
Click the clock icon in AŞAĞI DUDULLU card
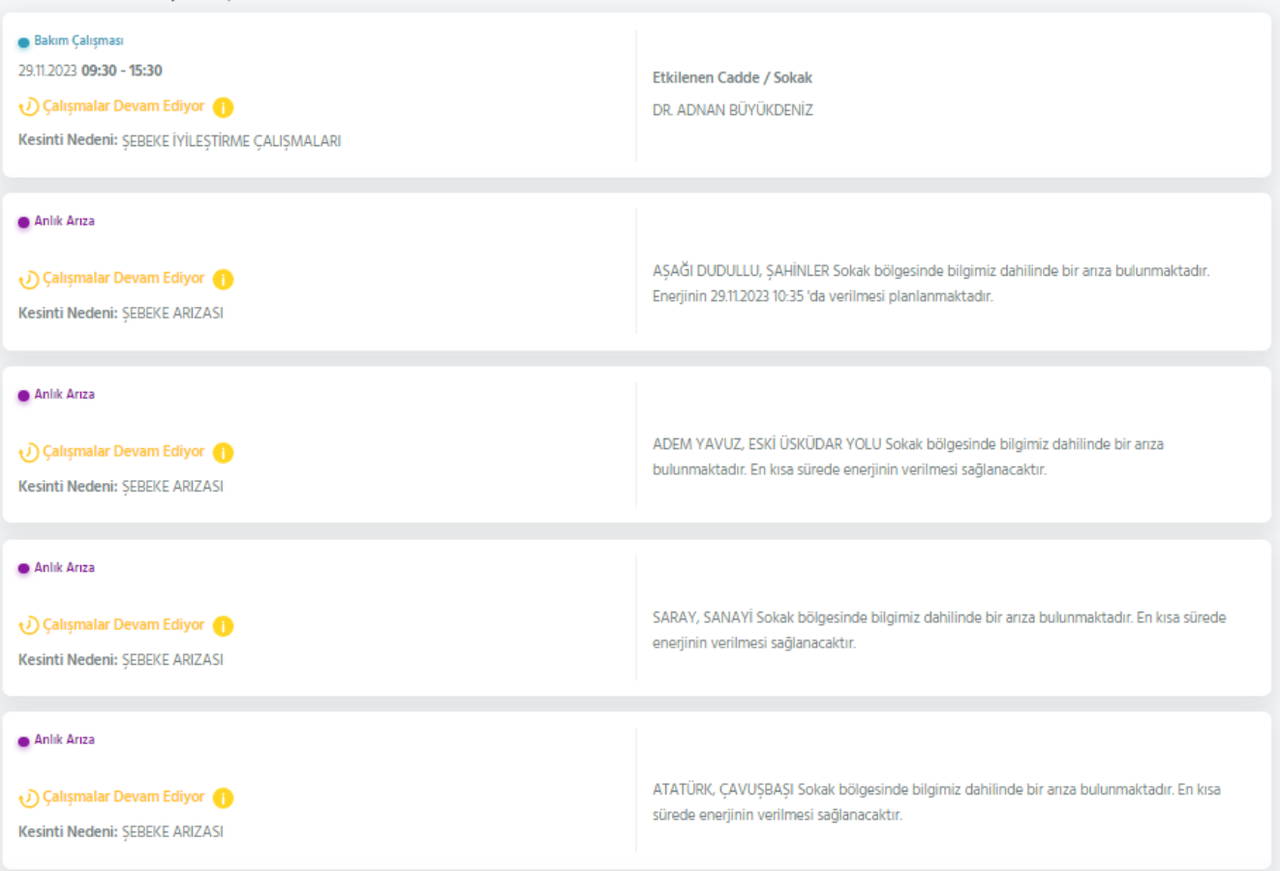coord(29,279)
